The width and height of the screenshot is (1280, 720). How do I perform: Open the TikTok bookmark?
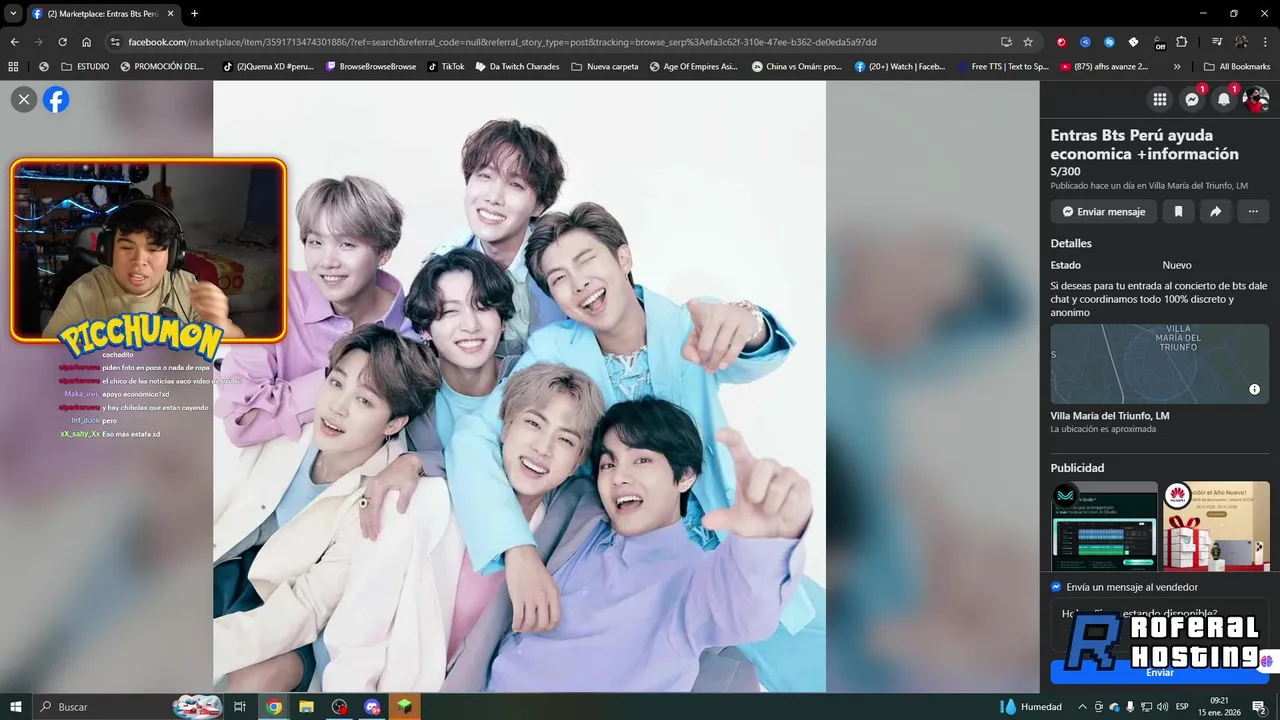[x=446, y=67]
